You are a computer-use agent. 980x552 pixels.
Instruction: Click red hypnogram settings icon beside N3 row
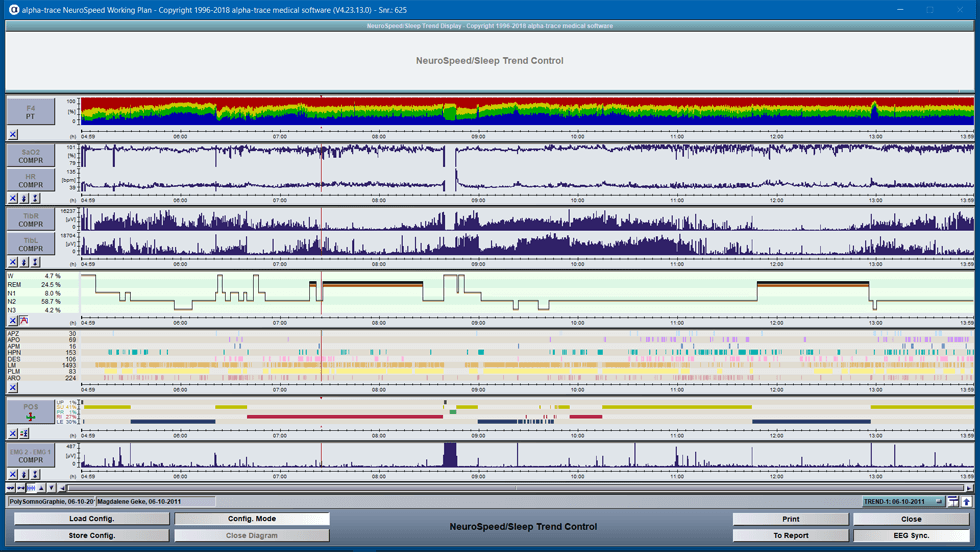pos(24,321)
